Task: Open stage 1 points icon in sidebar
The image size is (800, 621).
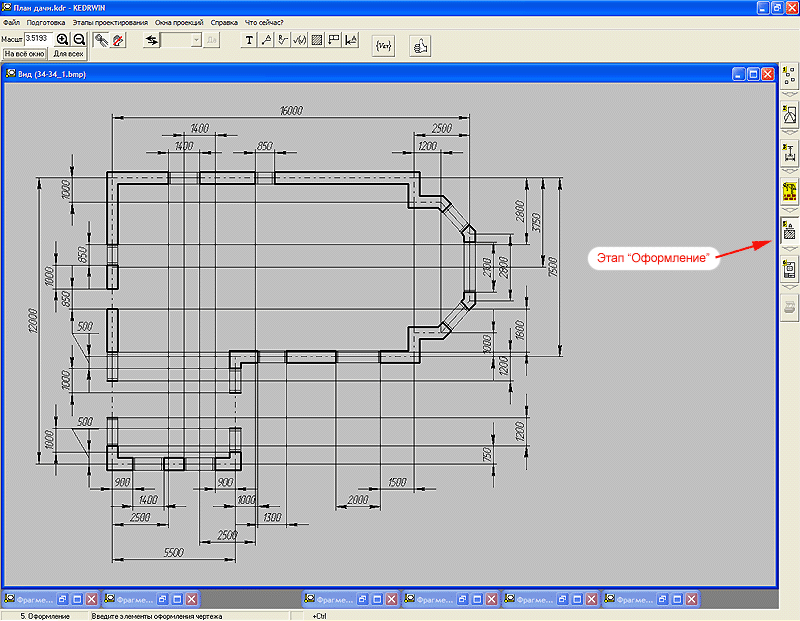Action: pyautogui.click(x=789, y=76)
